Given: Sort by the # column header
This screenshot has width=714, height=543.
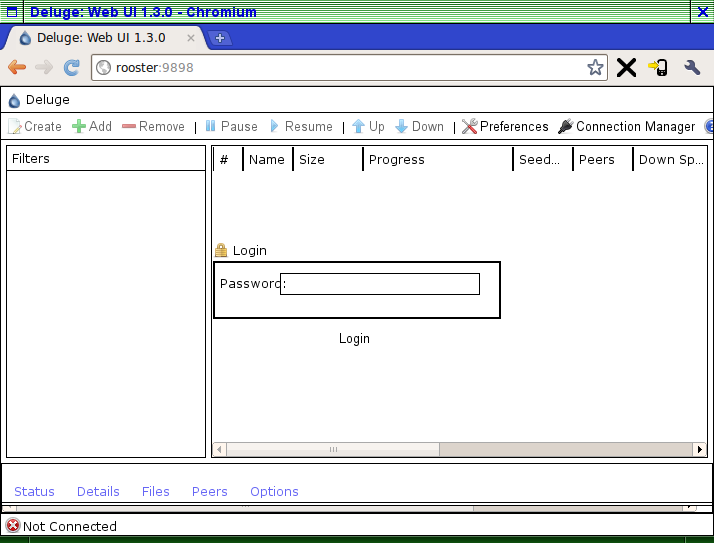Looking at the screenshot, I should coord(228,159).
